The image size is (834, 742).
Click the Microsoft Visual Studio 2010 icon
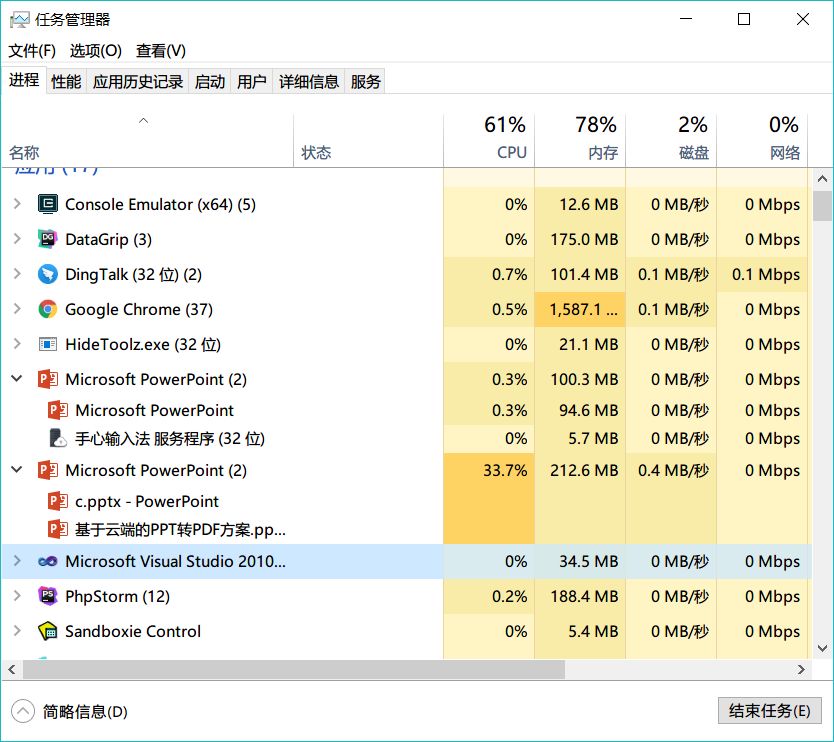pyautogui.click(x=48, y=561)
